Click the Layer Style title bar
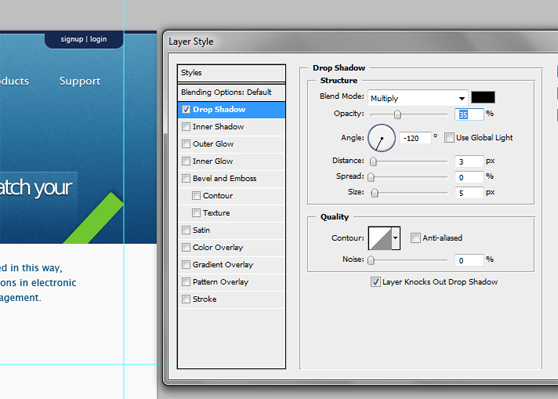 pyautogui.click(x=361, y=42)
